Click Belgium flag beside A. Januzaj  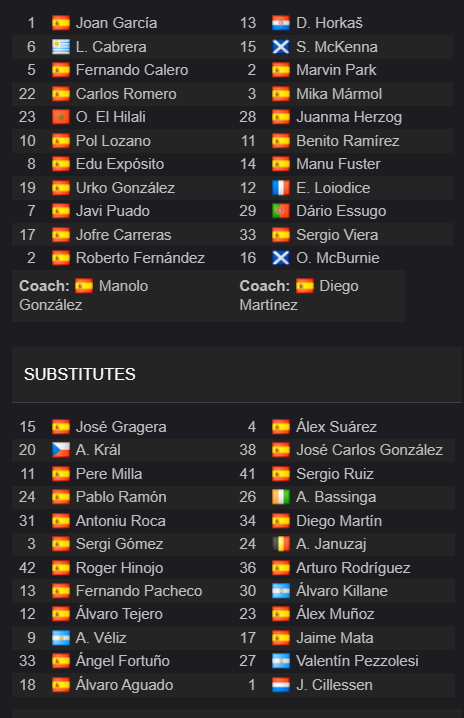point(281,544)
